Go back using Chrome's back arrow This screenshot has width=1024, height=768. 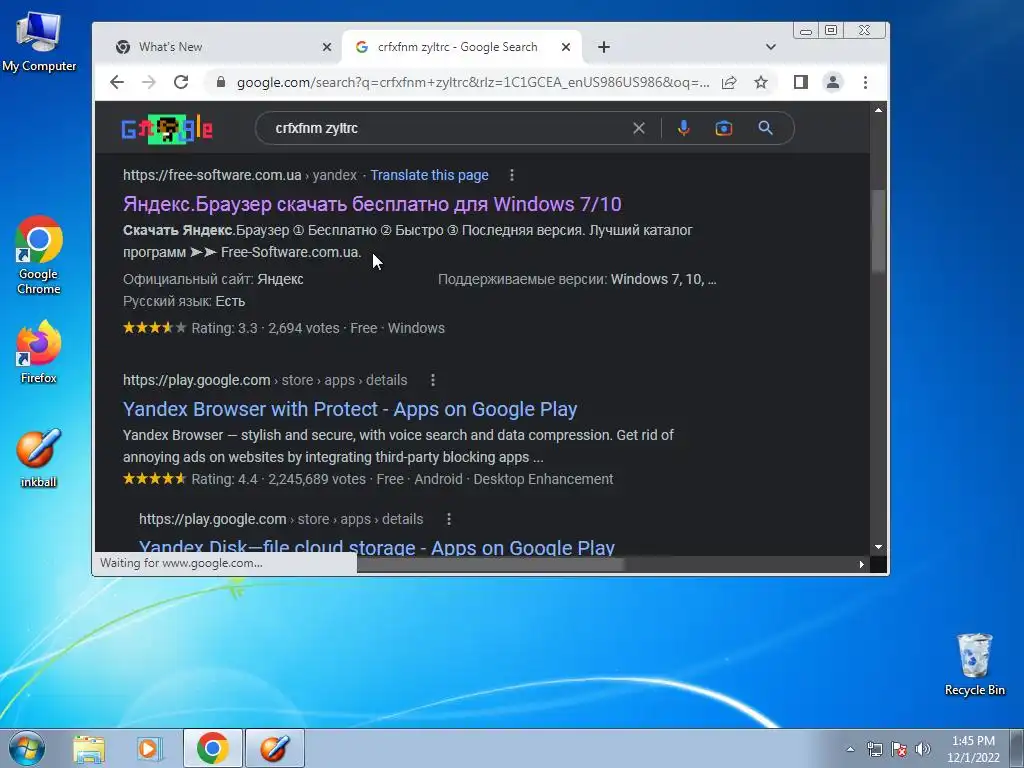pos(117,82)
